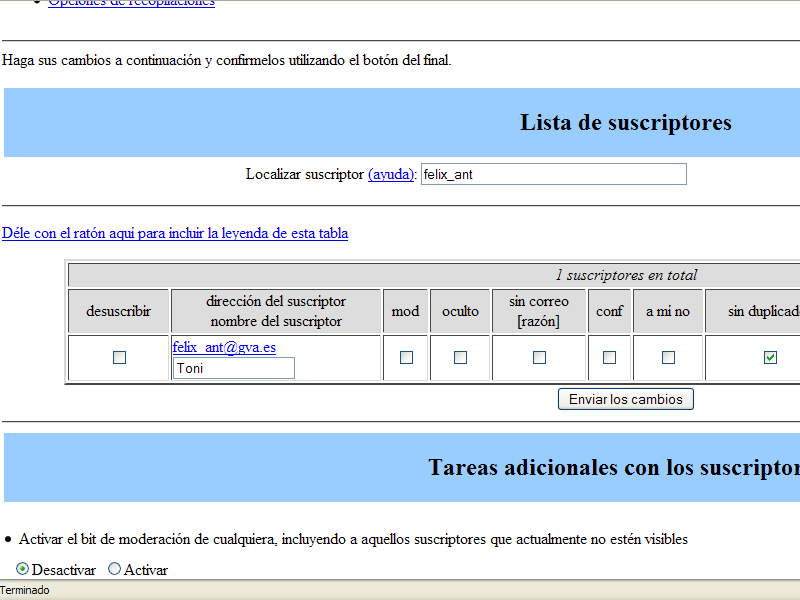Click the 'Terminado' status bar text
Image resolution: width=800 pixels, height=600 pixels.
[x=25, y=591]
